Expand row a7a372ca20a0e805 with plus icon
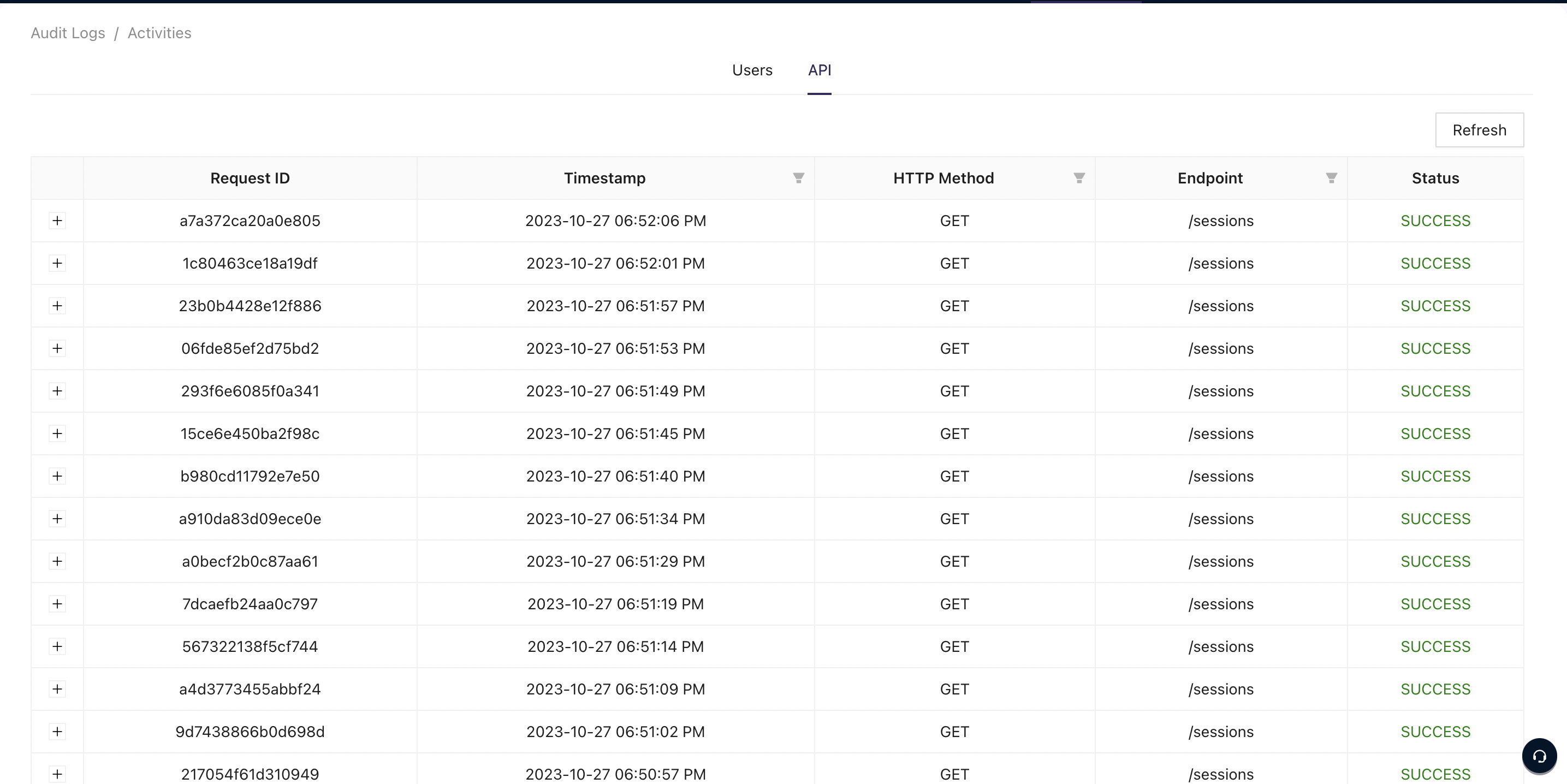This screenshot has height=784, width=1567. [x=57, y=220]
